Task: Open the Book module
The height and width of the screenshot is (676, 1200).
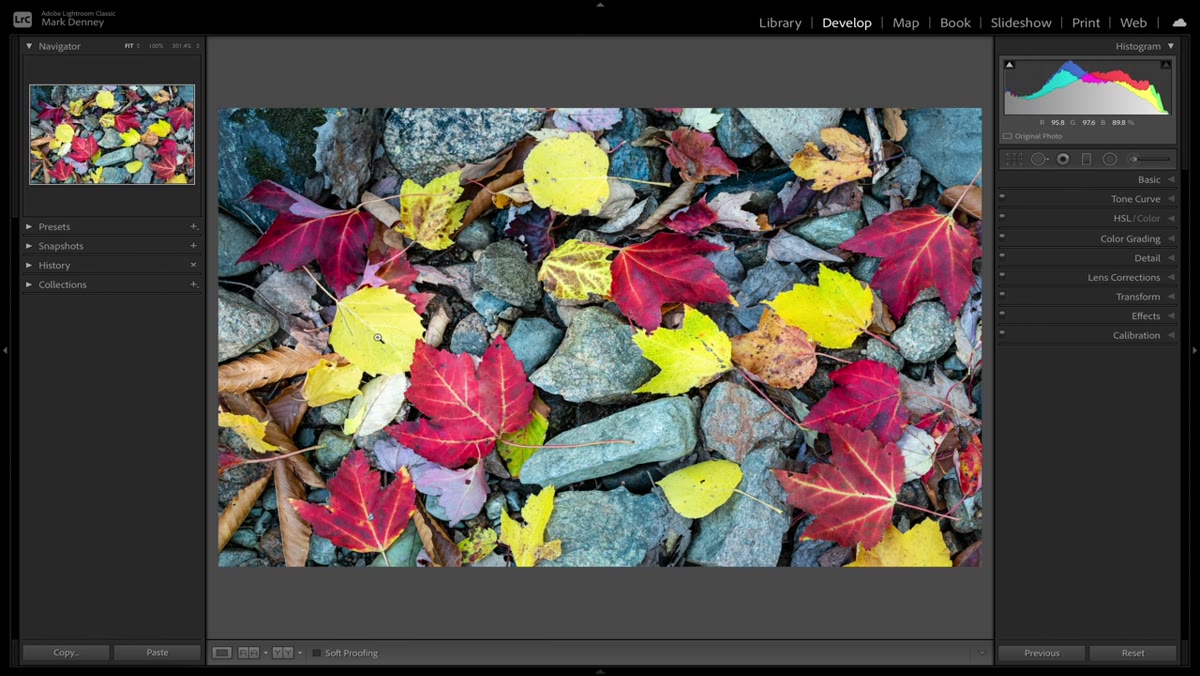Action: [955, 22]
